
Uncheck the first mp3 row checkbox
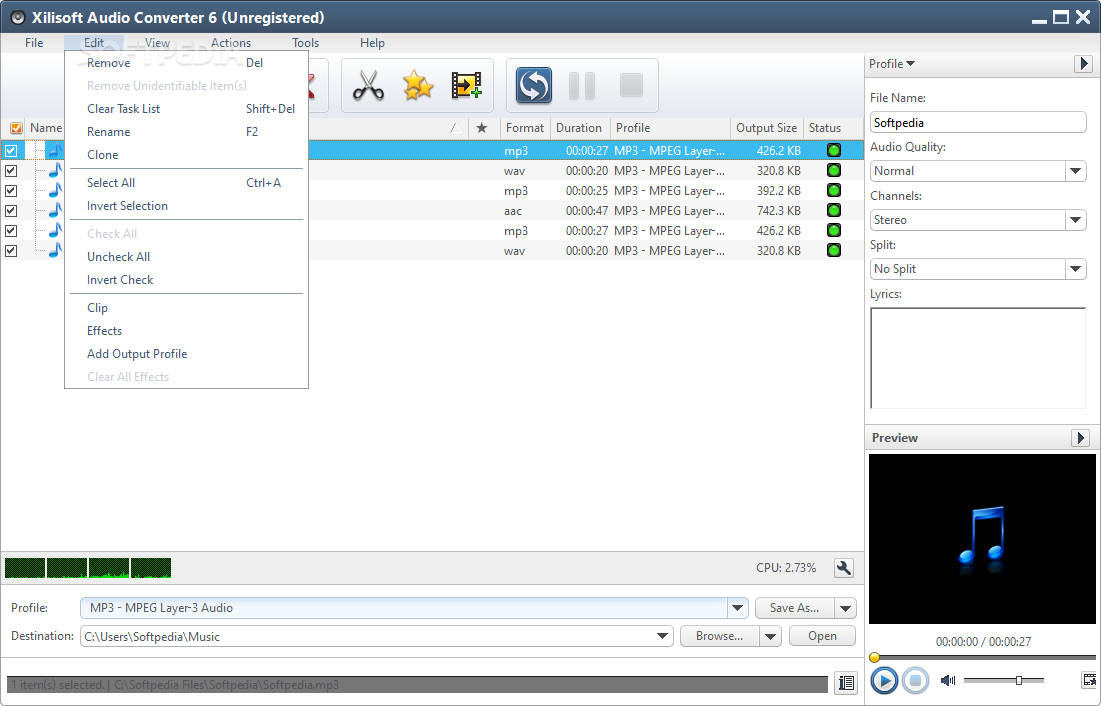point(11,150)
